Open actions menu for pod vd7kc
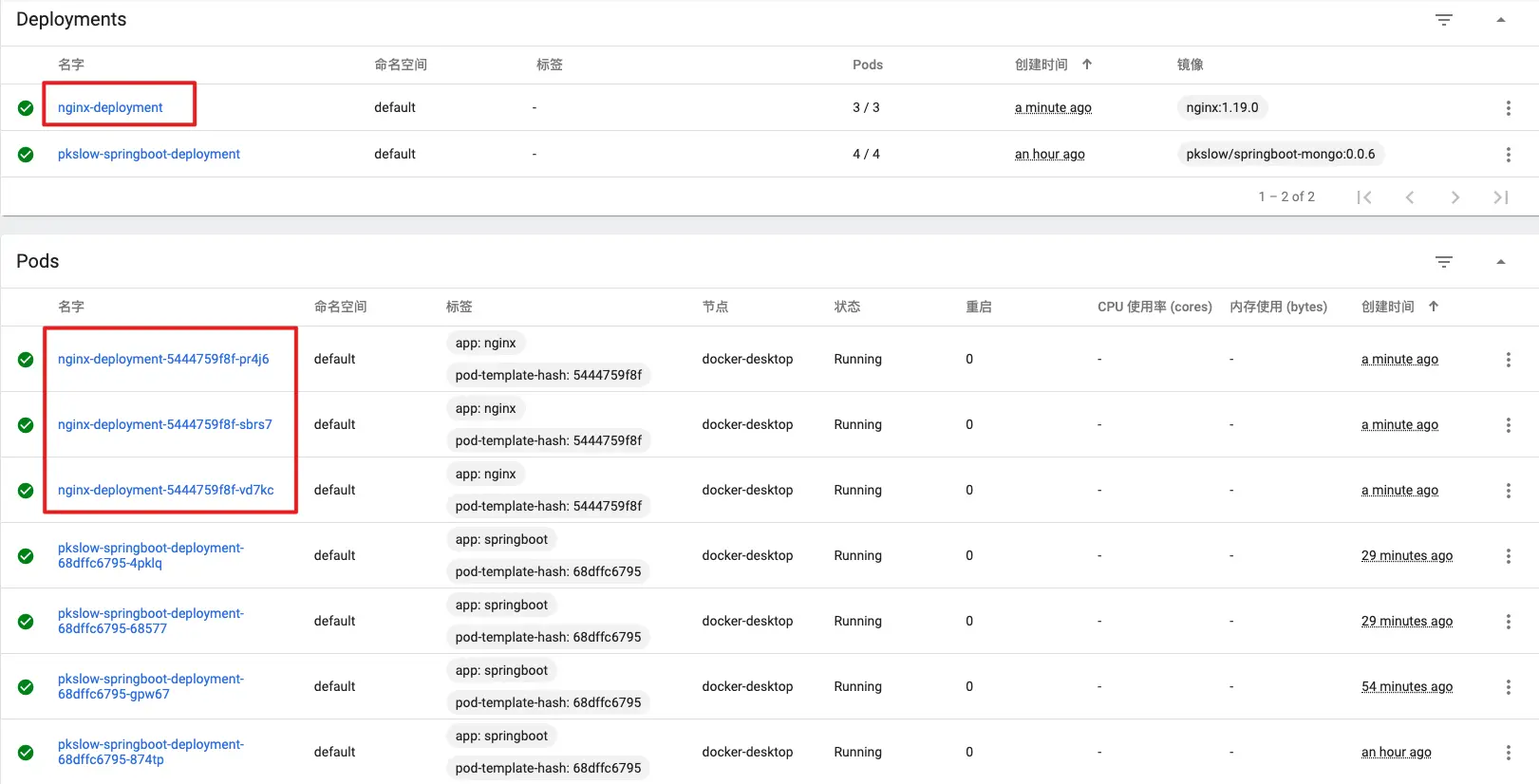The width and height of the screenshot is (1539, 784). [1508, 491]
